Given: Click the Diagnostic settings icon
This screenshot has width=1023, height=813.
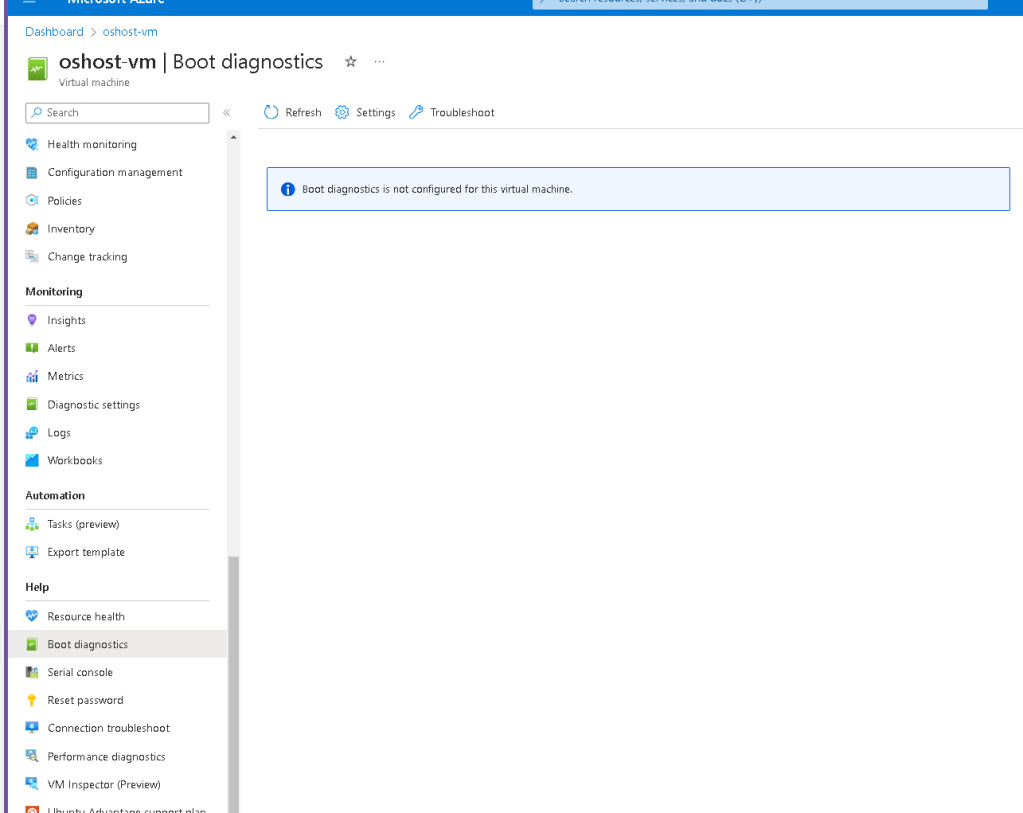Looking at the screenshot, I should coord(32,405).
